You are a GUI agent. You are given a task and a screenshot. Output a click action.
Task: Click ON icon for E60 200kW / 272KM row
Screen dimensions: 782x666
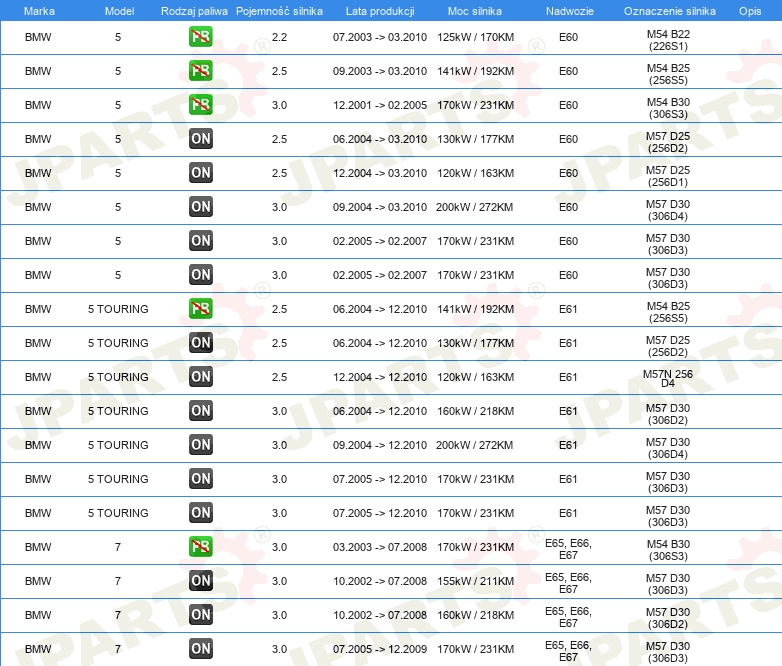(200, 207)
